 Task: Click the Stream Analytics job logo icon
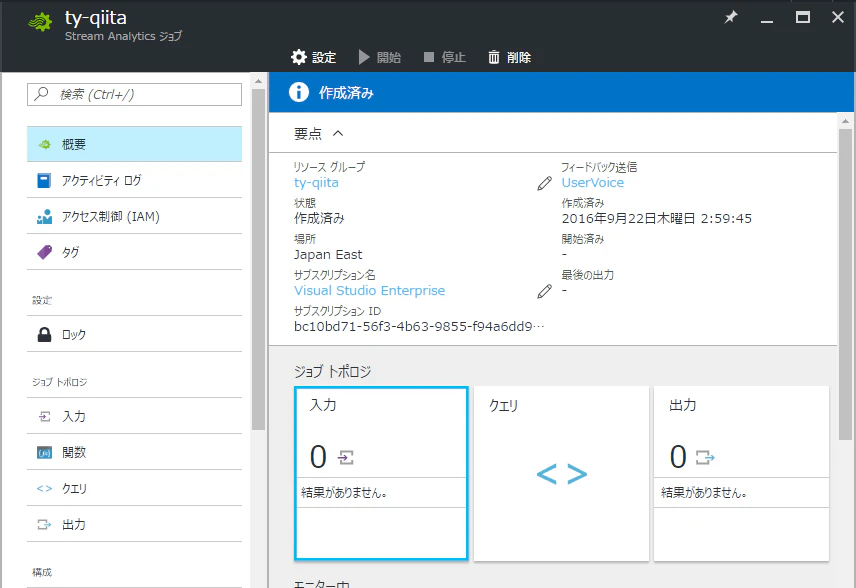pos(40,22)
